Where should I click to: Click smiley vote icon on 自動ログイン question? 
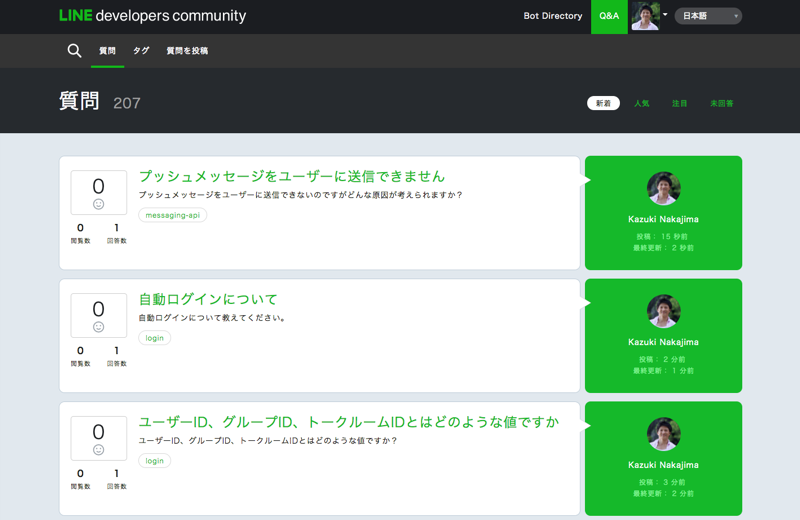click(98, 327)
